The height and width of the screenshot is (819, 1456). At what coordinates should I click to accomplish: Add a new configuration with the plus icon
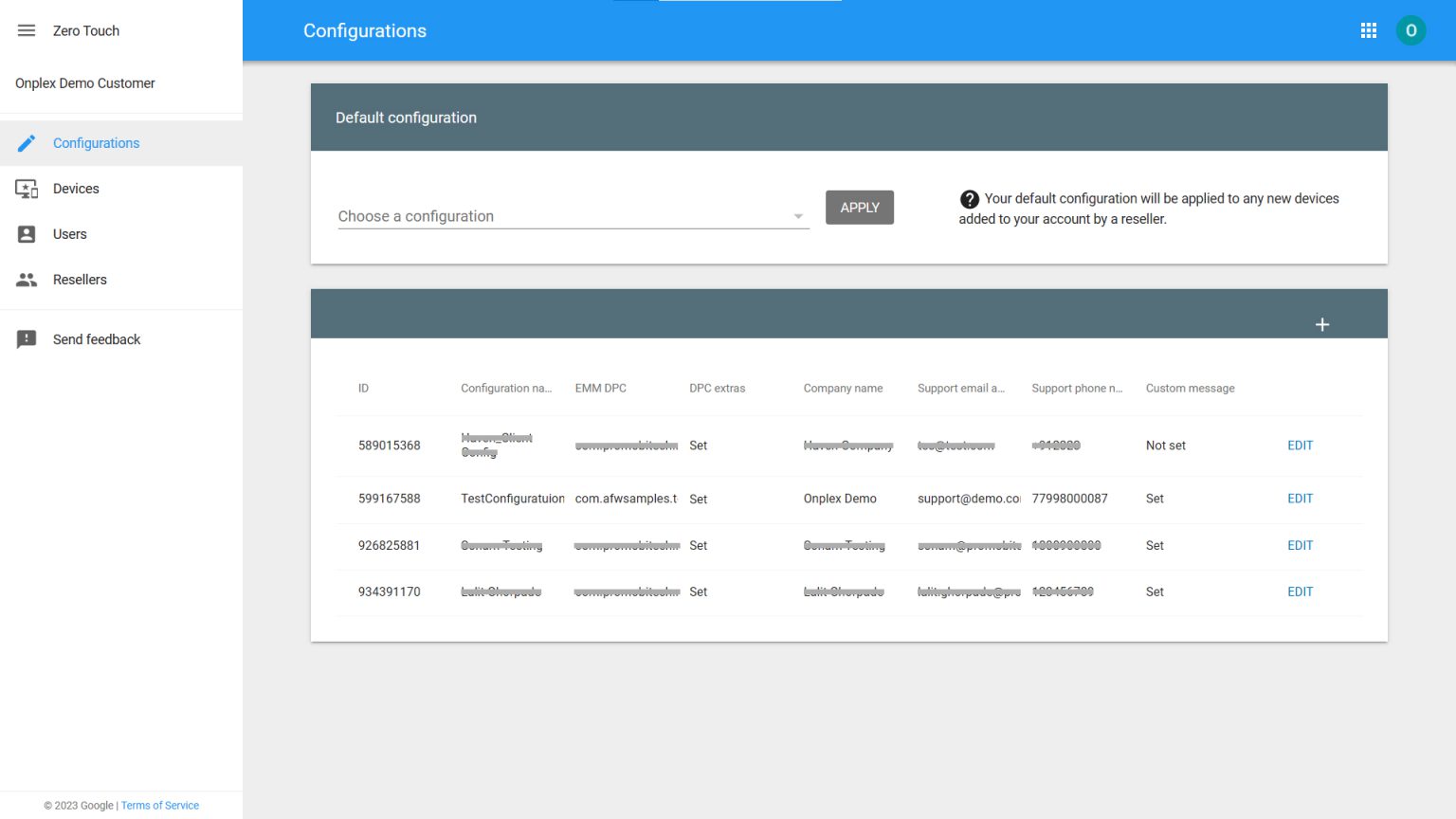coord(1322,323)
